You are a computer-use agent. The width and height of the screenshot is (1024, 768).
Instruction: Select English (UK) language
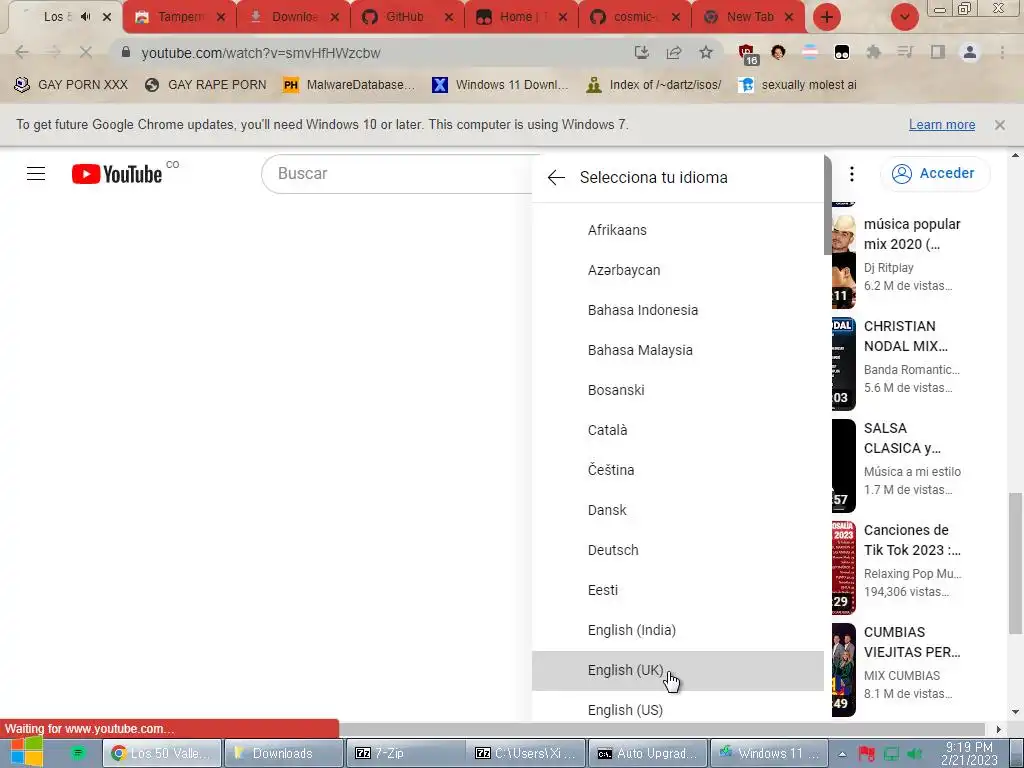tap(678, 671)
